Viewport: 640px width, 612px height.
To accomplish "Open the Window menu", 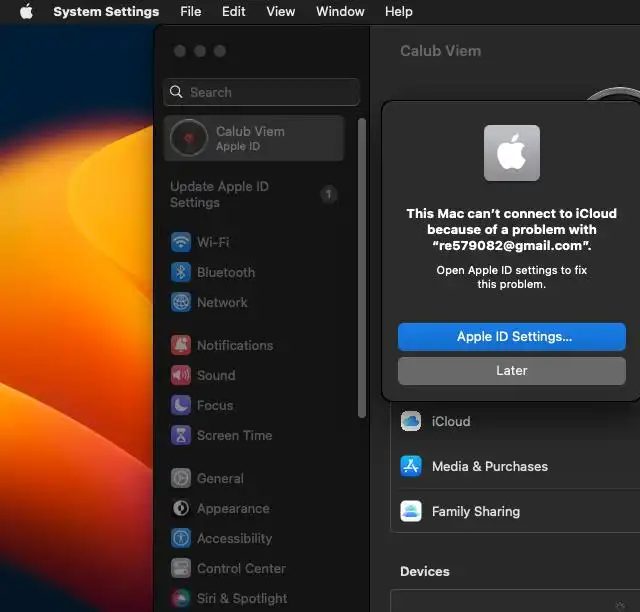I will click(340, 11).
